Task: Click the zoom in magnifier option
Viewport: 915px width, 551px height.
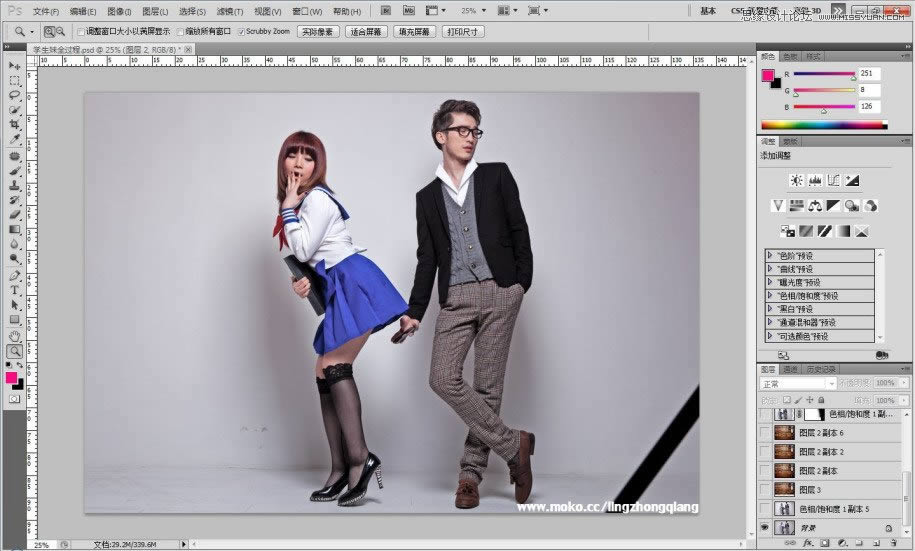Action: (47, 32)
